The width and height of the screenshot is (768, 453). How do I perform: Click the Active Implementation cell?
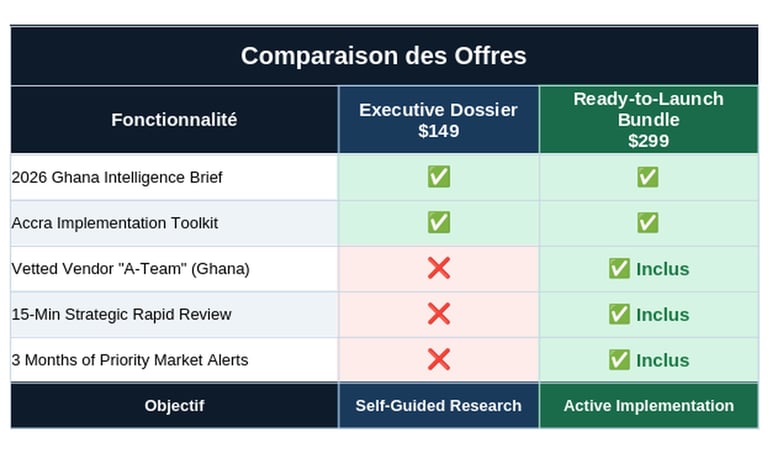pyautogui.click(x=648, y=405)
